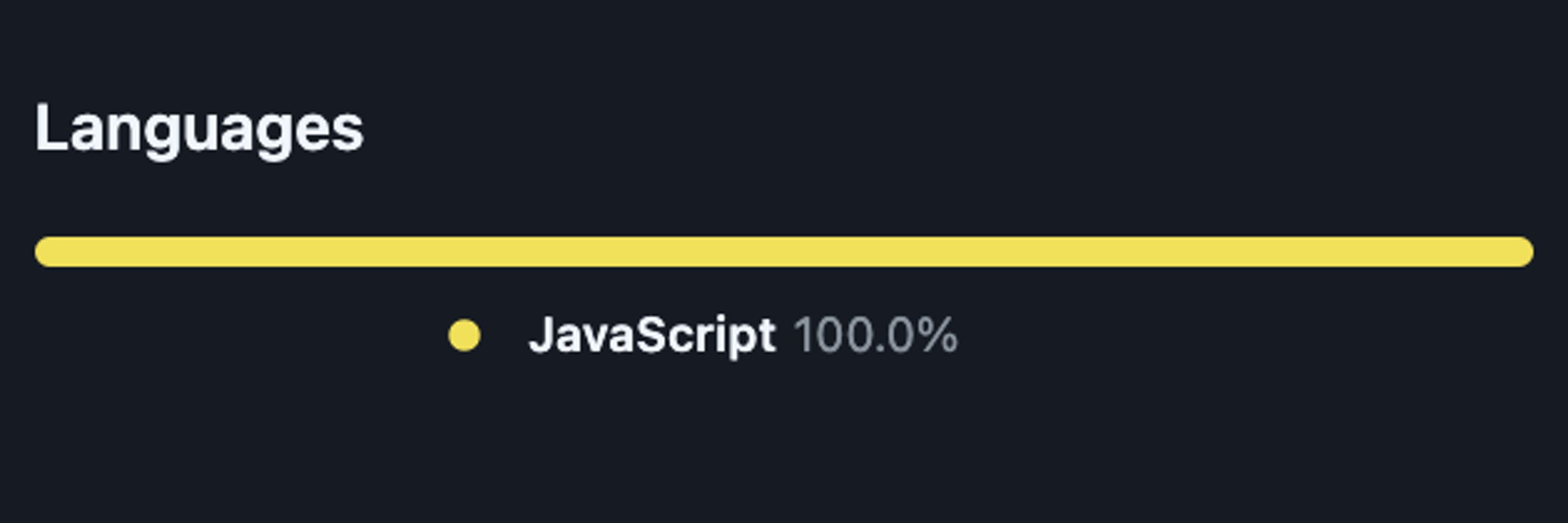Click the yellow language legend circle
The height and width of the screenshot is (523, 1568).
(x=464, y=335)
